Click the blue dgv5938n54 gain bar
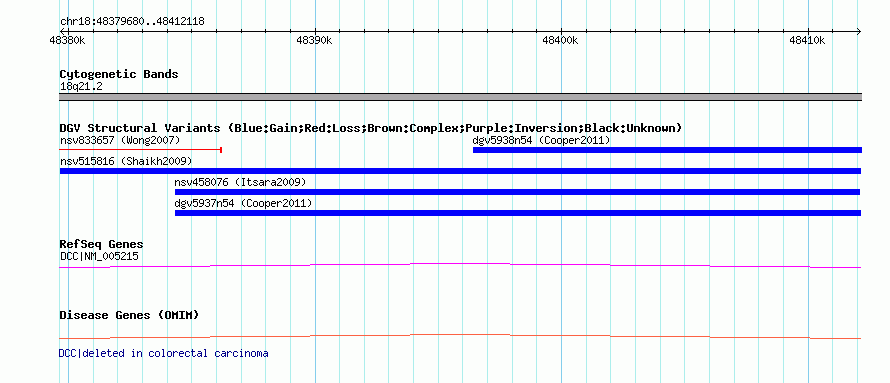890x383 pixels. pyautogui.click(x=667, y=150)
